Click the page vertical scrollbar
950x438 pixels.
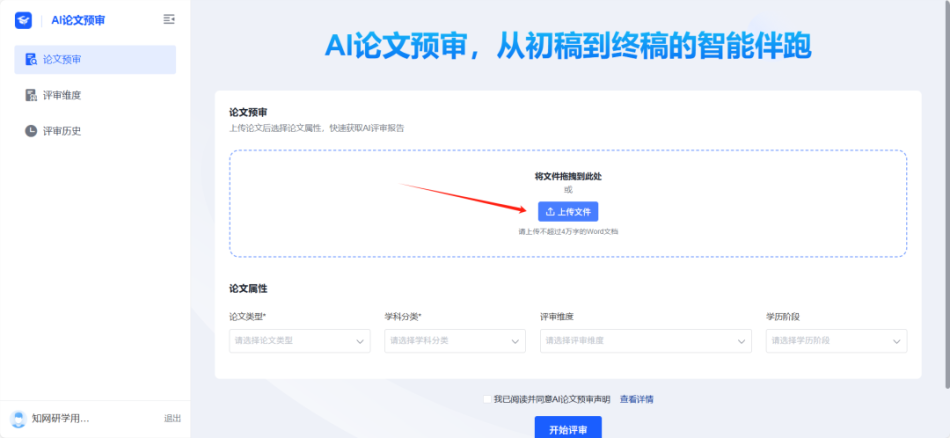point(945,200)
